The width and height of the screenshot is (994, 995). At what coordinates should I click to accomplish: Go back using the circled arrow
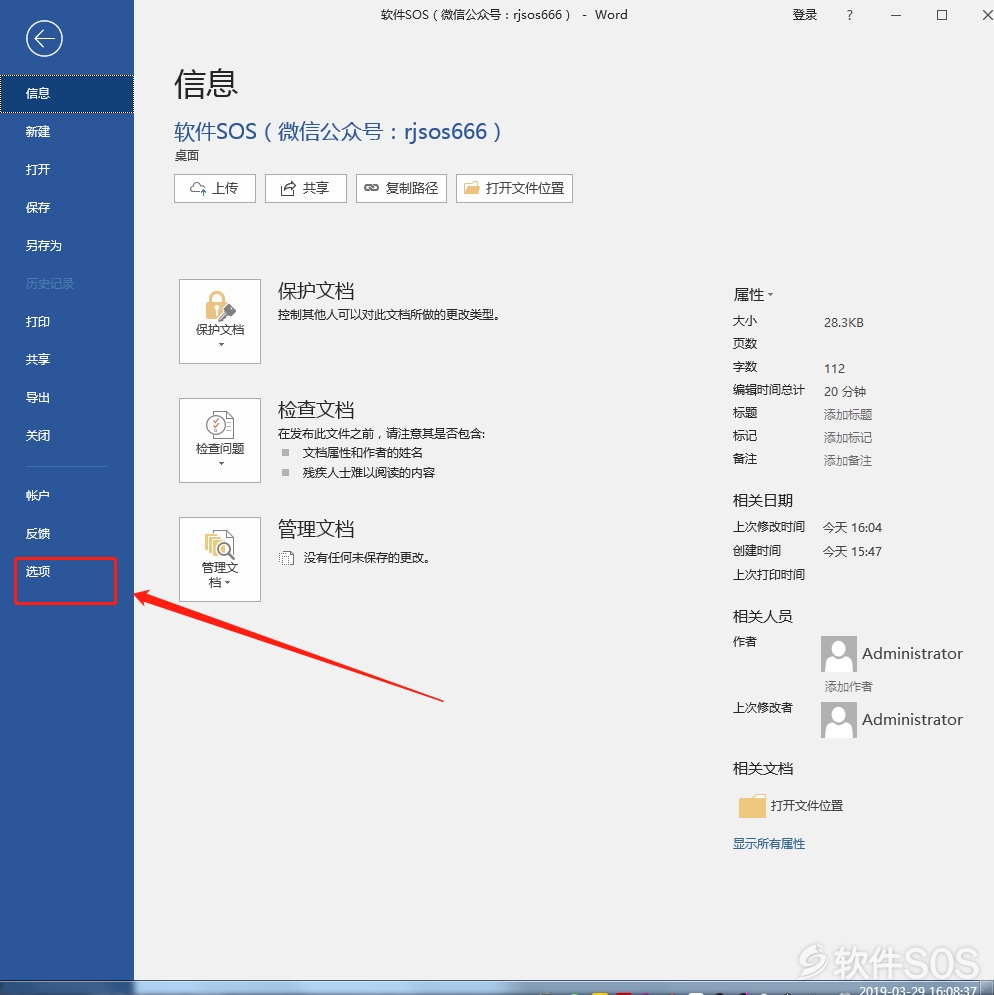(x=44, y=39)
